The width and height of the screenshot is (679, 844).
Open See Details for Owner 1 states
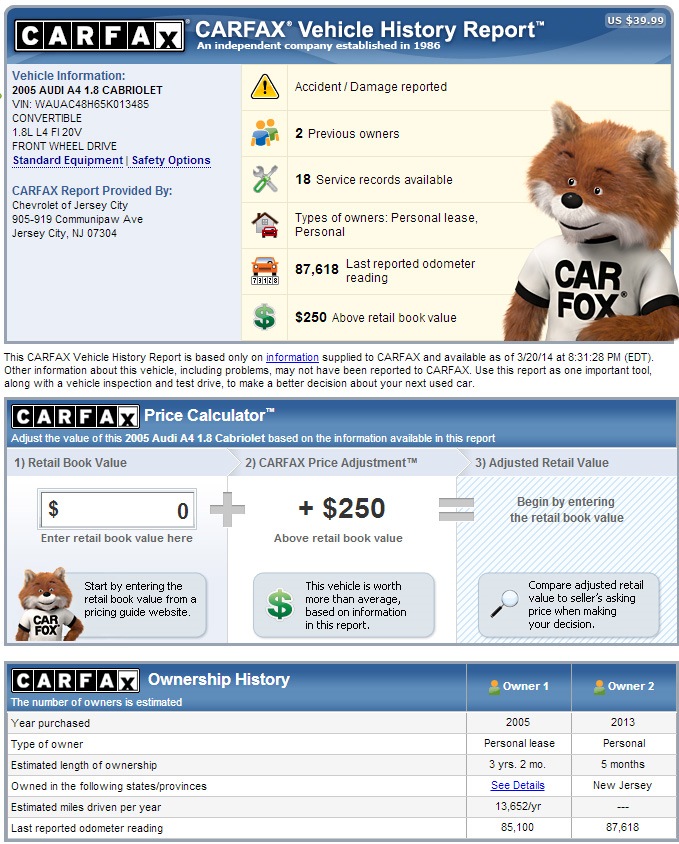click(517, 785)
